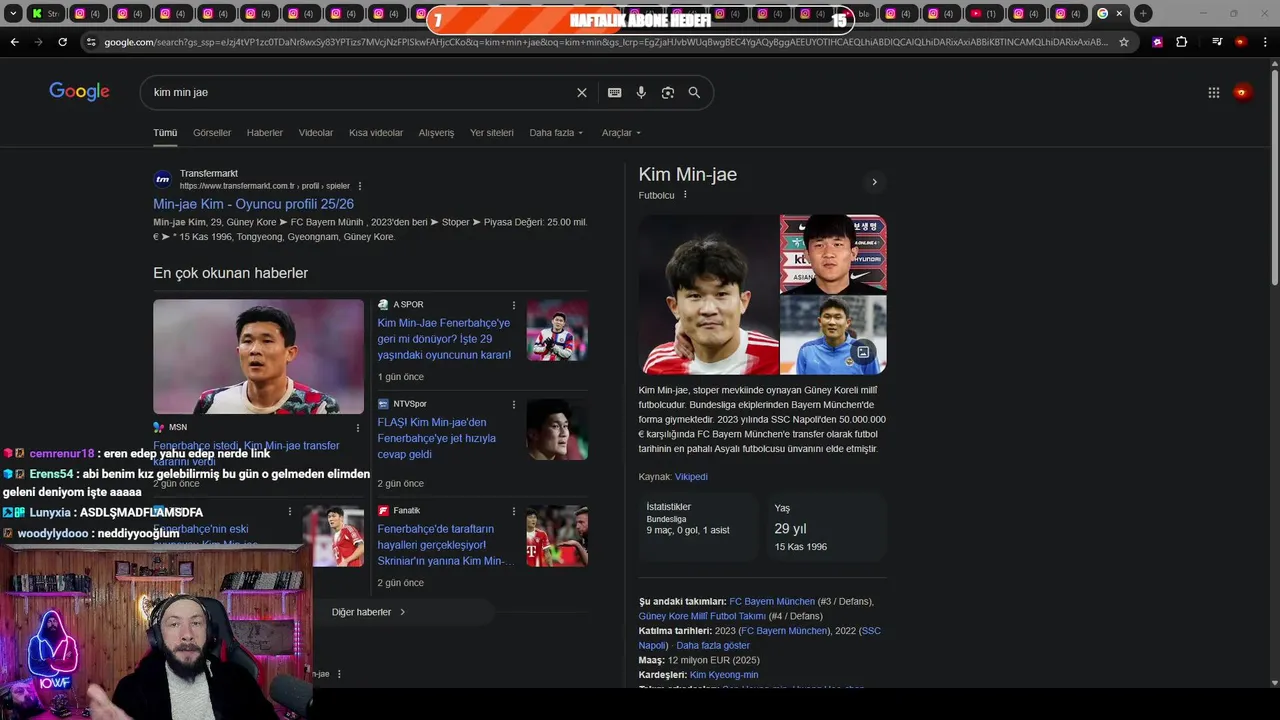1280x720 pixels.
Task: Open the large Kim Min-jae panel photo
Action: [x=708, y=294]
